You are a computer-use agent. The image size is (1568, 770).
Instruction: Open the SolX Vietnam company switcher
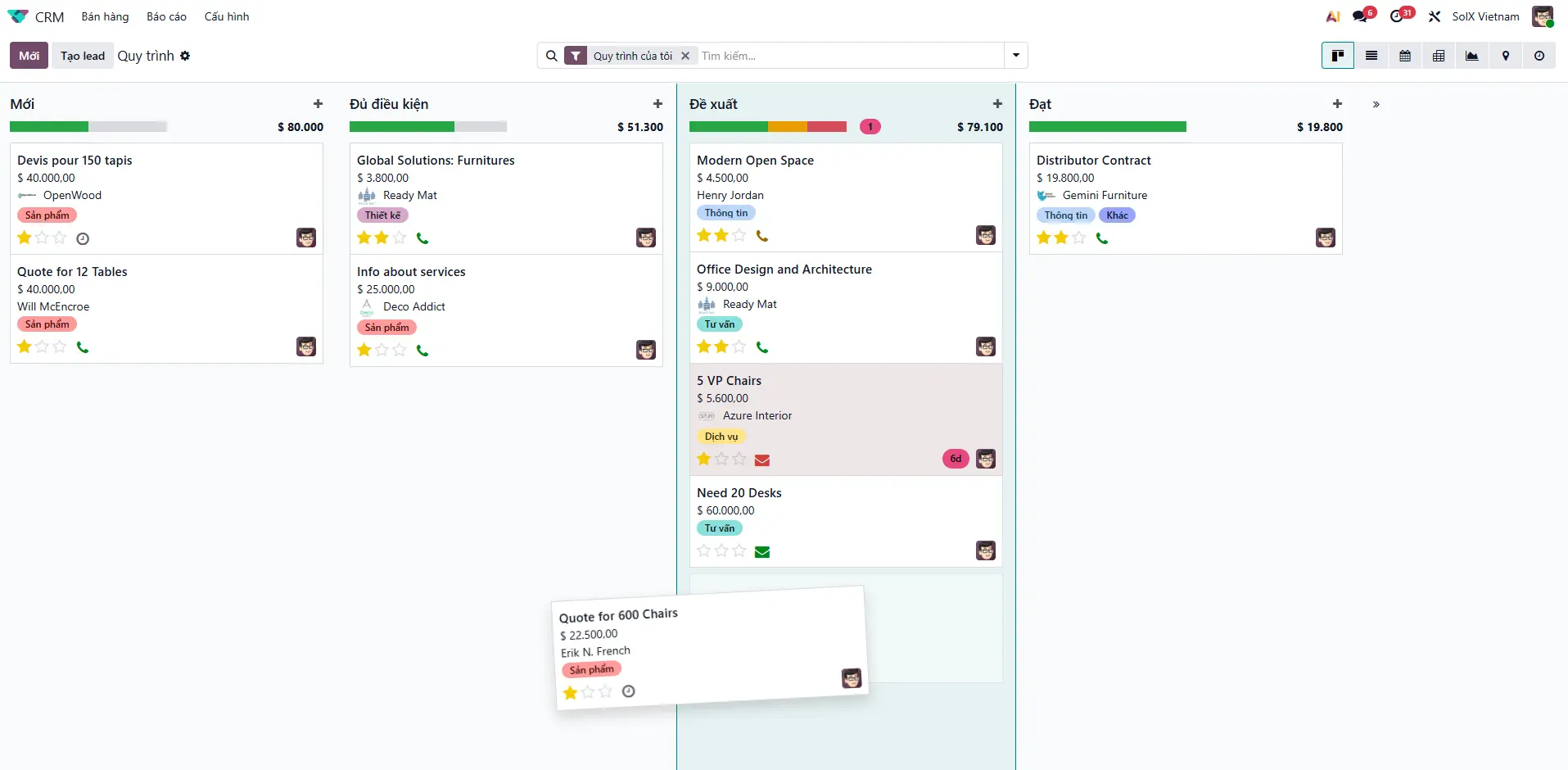[1485, 16]
